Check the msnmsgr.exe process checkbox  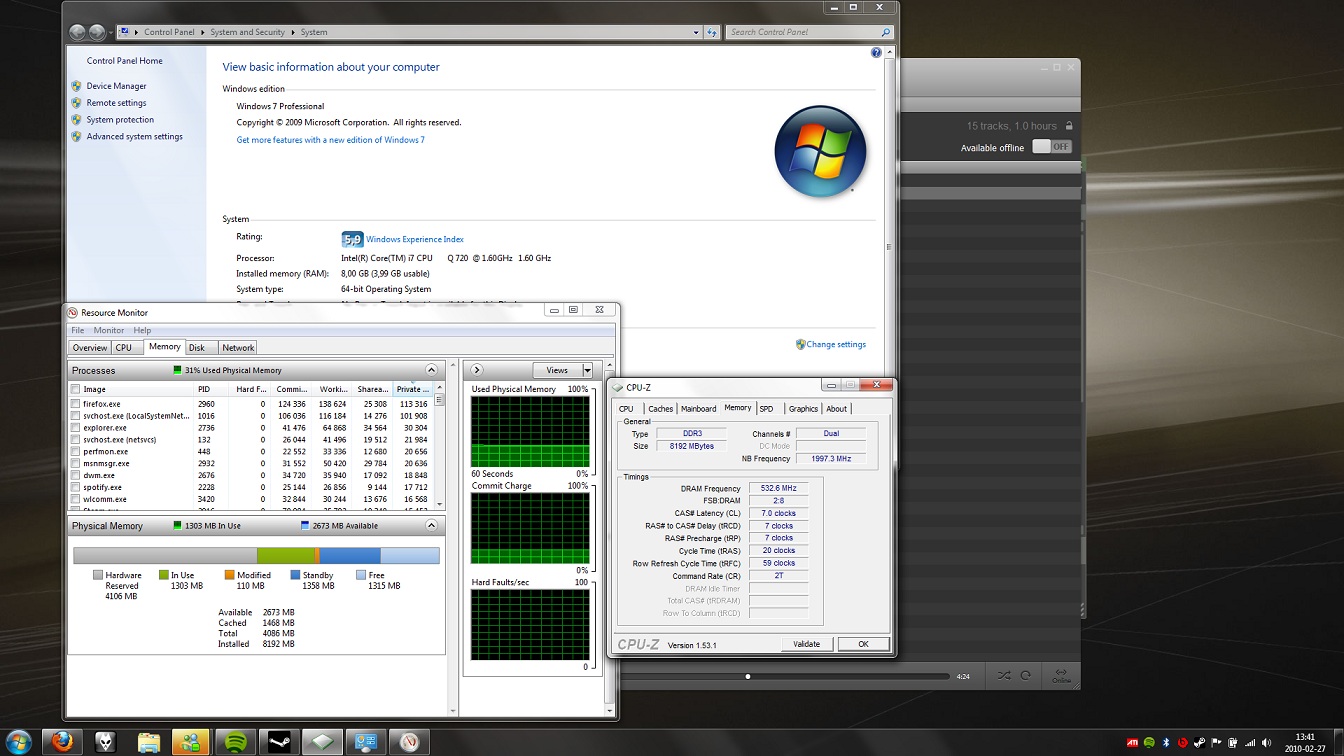coord(75,464)
